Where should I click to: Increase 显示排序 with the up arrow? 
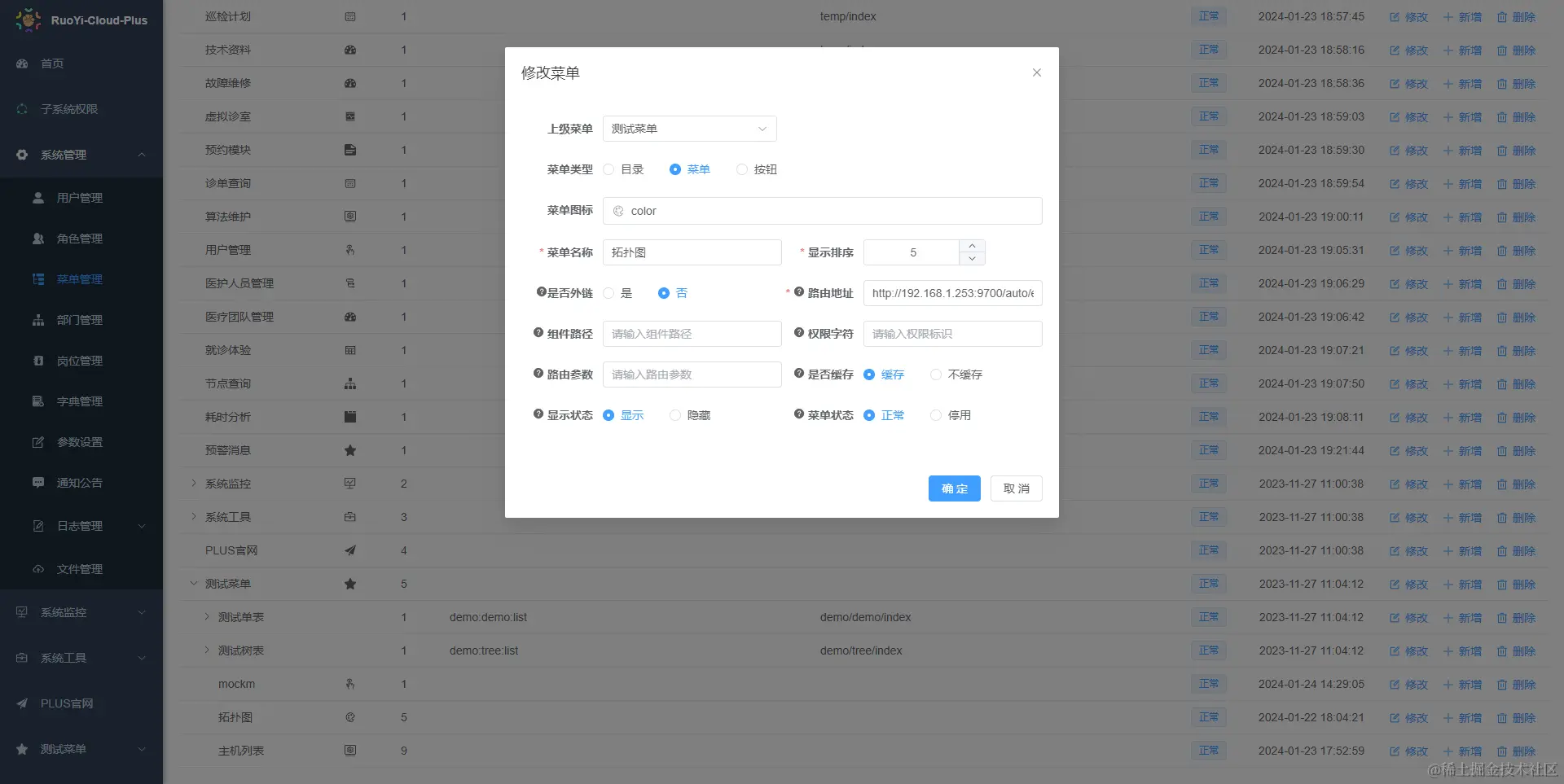click(972, 246)
